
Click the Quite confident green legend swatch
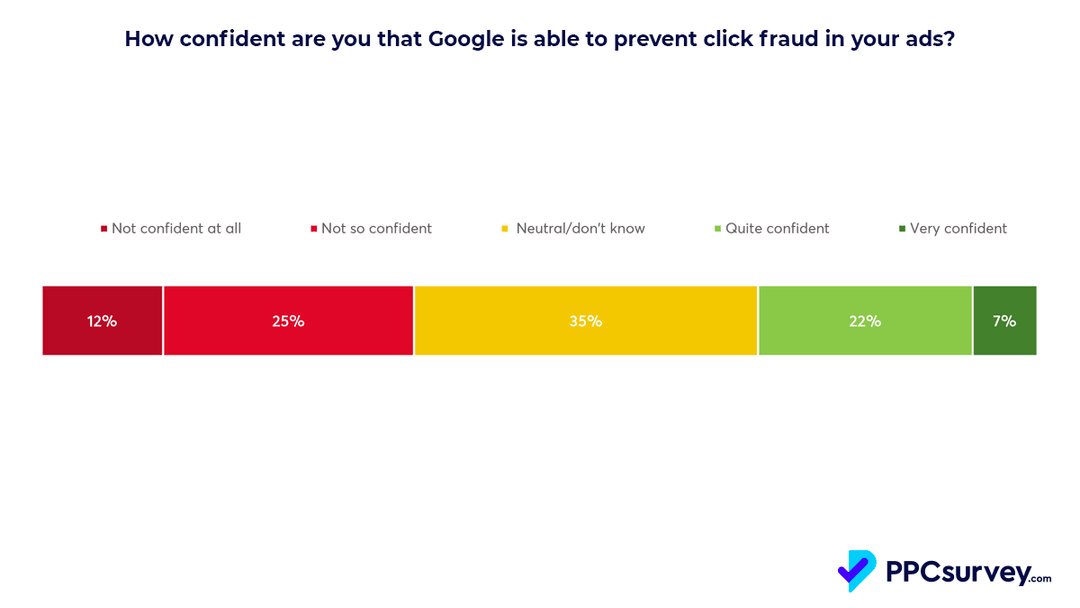point(718,229)
